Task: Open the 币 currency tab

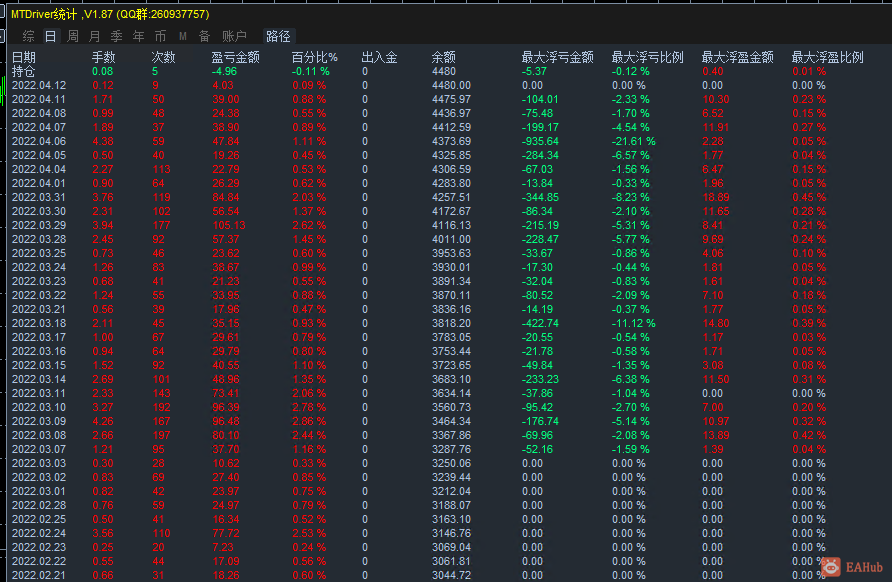Action: pos(160,36)
